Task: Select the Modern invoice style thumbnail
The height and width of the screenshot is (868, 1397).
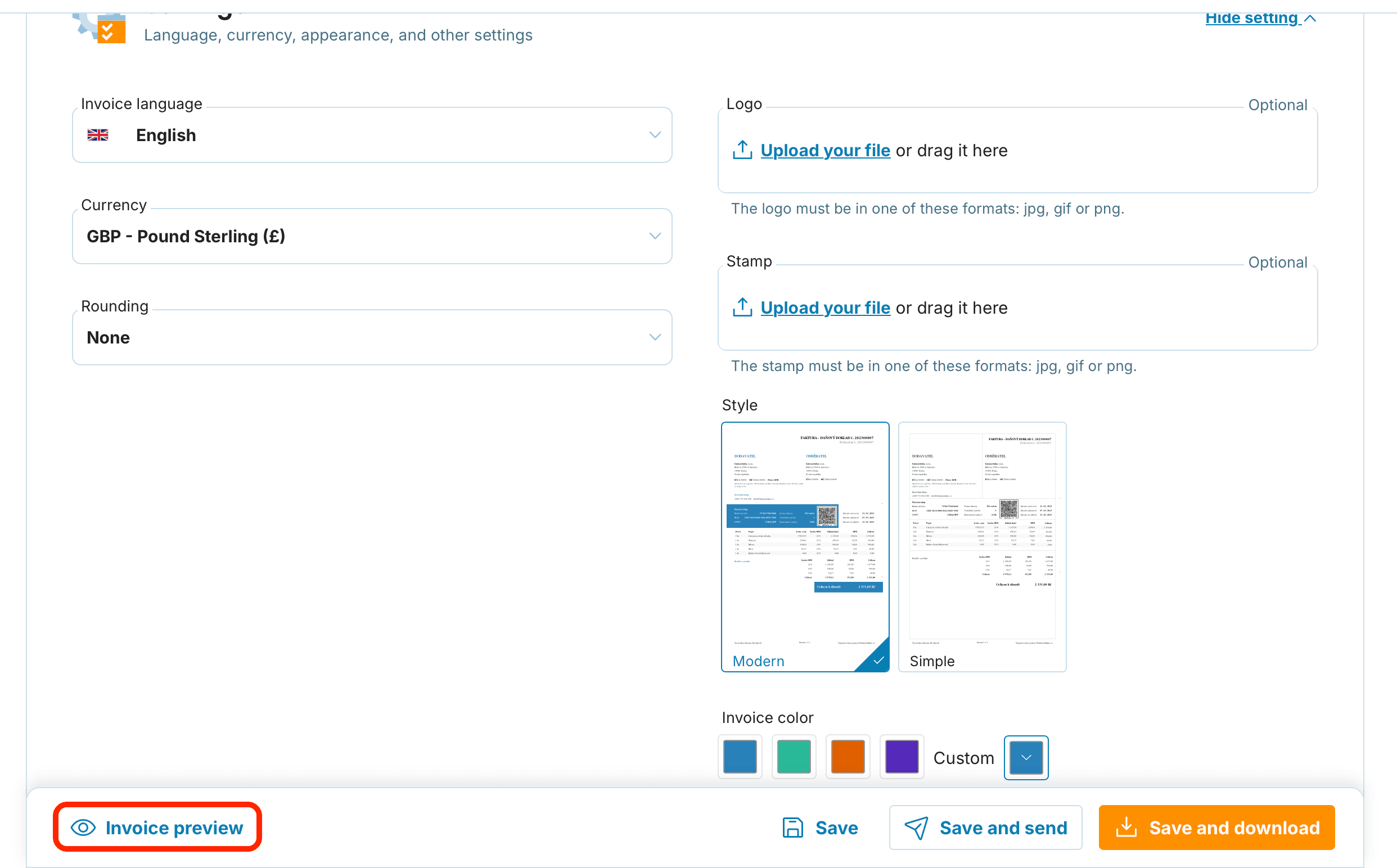Action: [805, 546]
